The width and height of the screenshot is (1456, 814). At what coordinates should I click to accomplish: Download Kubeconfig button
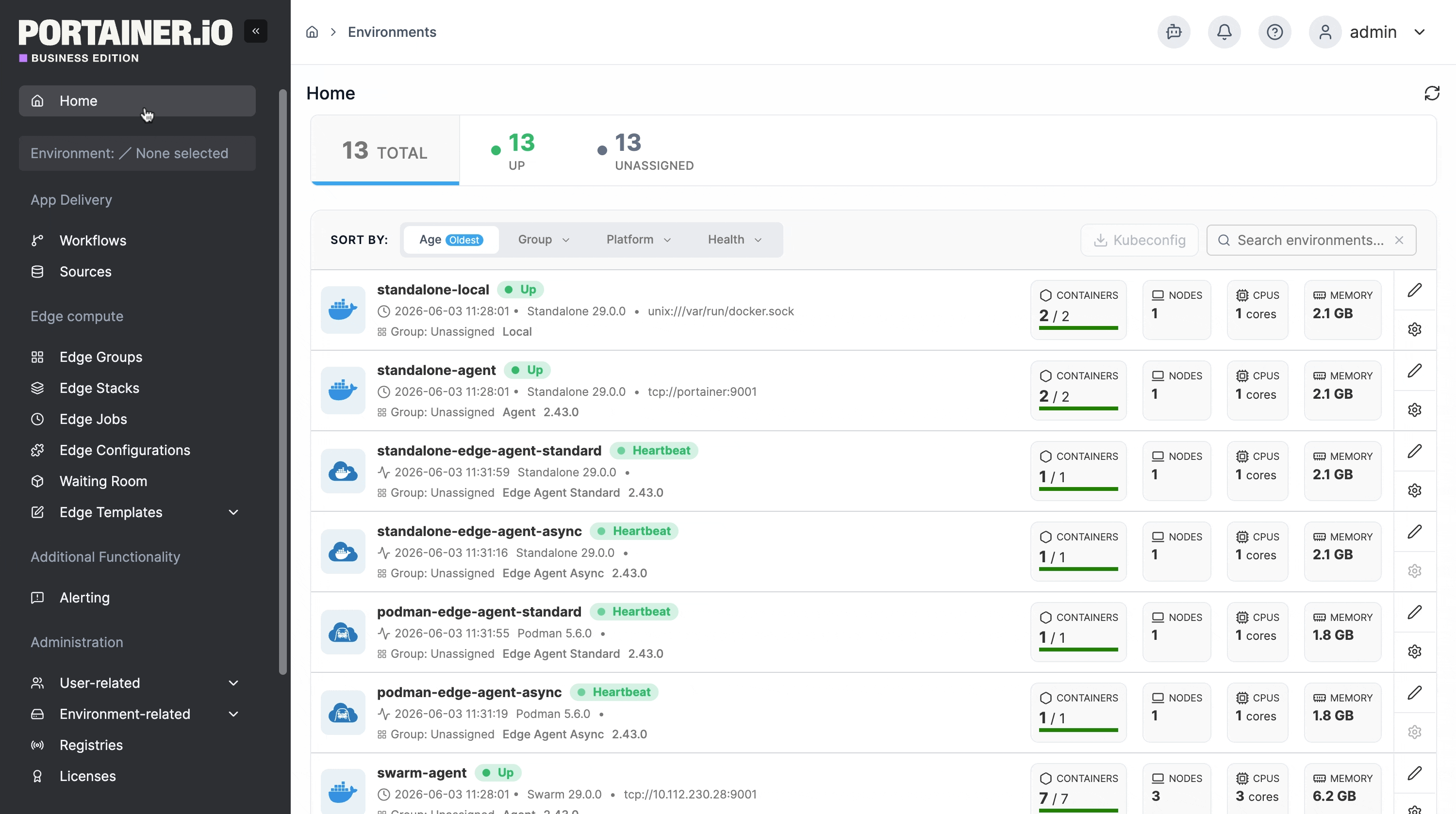pos(1140,240)
